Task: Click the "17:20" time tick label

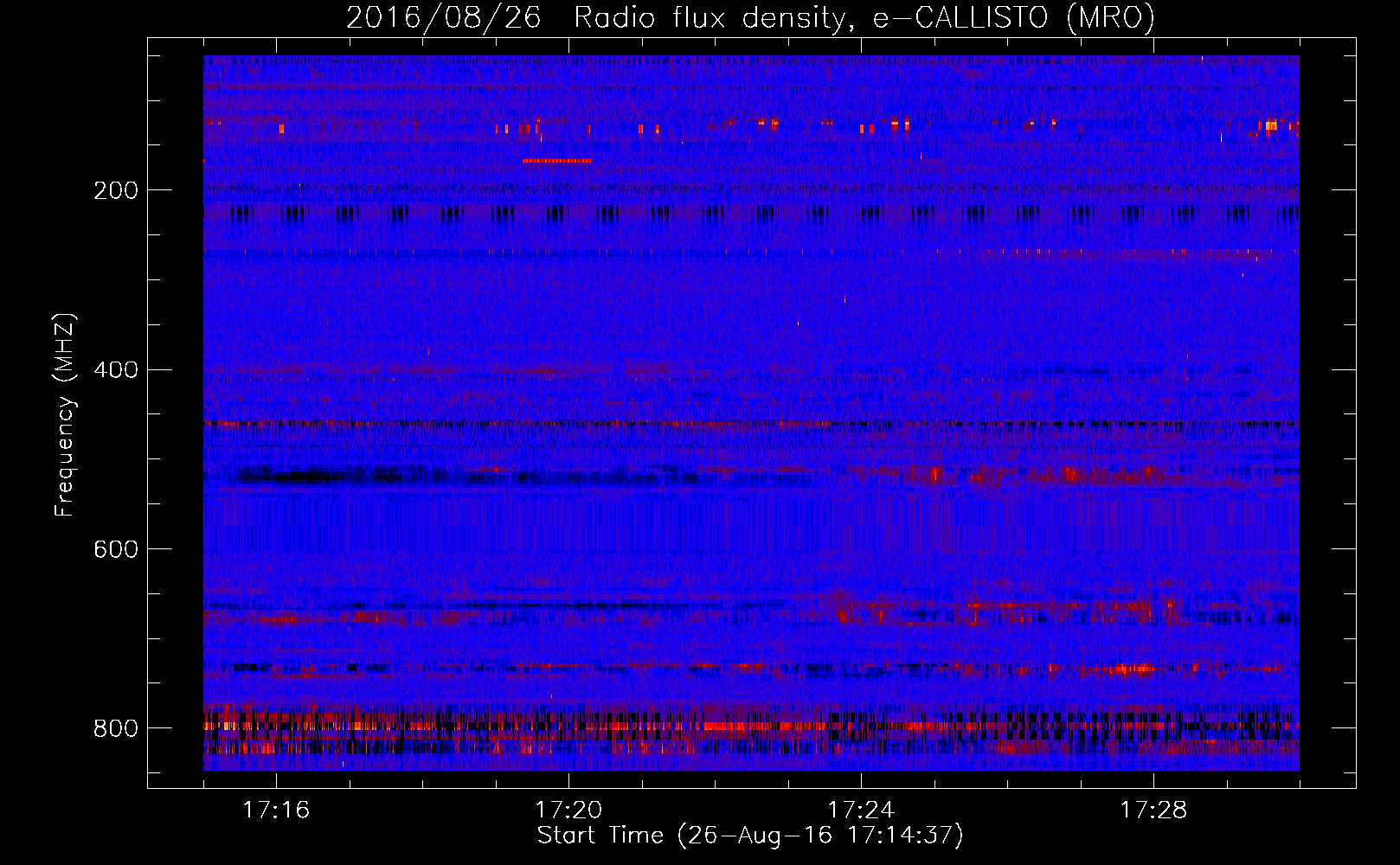Action: [x=568, y=810]
